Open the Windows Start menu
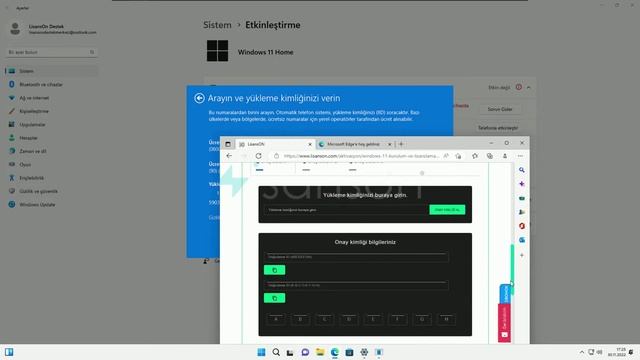 pyautogui.click(x=261, y=352)
